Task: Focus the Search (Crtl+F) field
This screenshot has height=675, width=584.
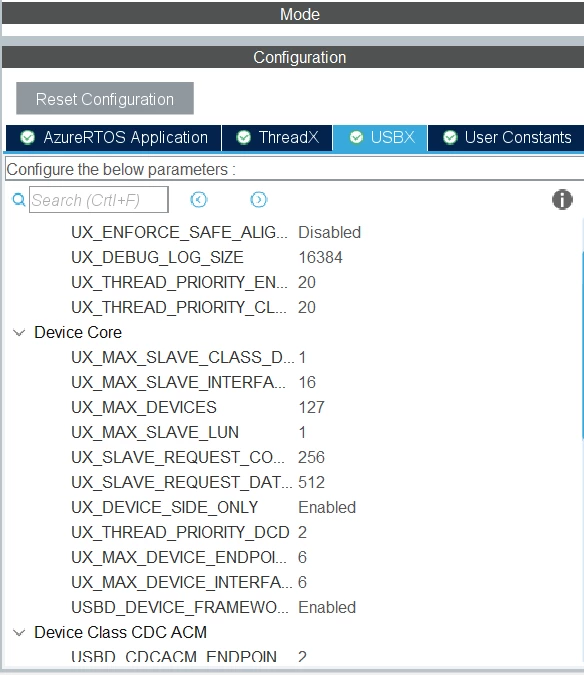Action: coord(99,200)
